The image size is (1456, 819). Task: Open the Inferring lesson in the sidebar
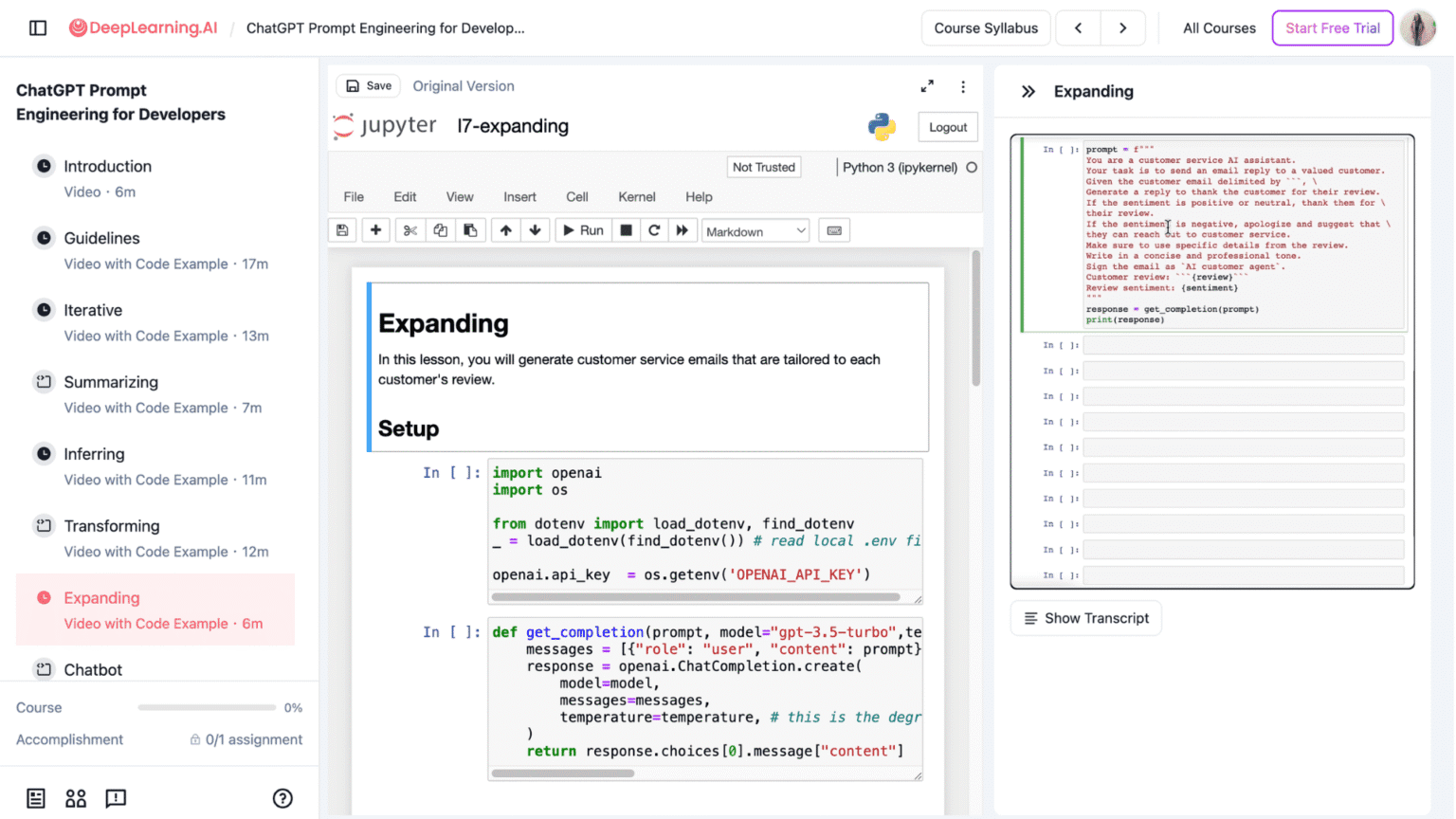pos(155,466)
